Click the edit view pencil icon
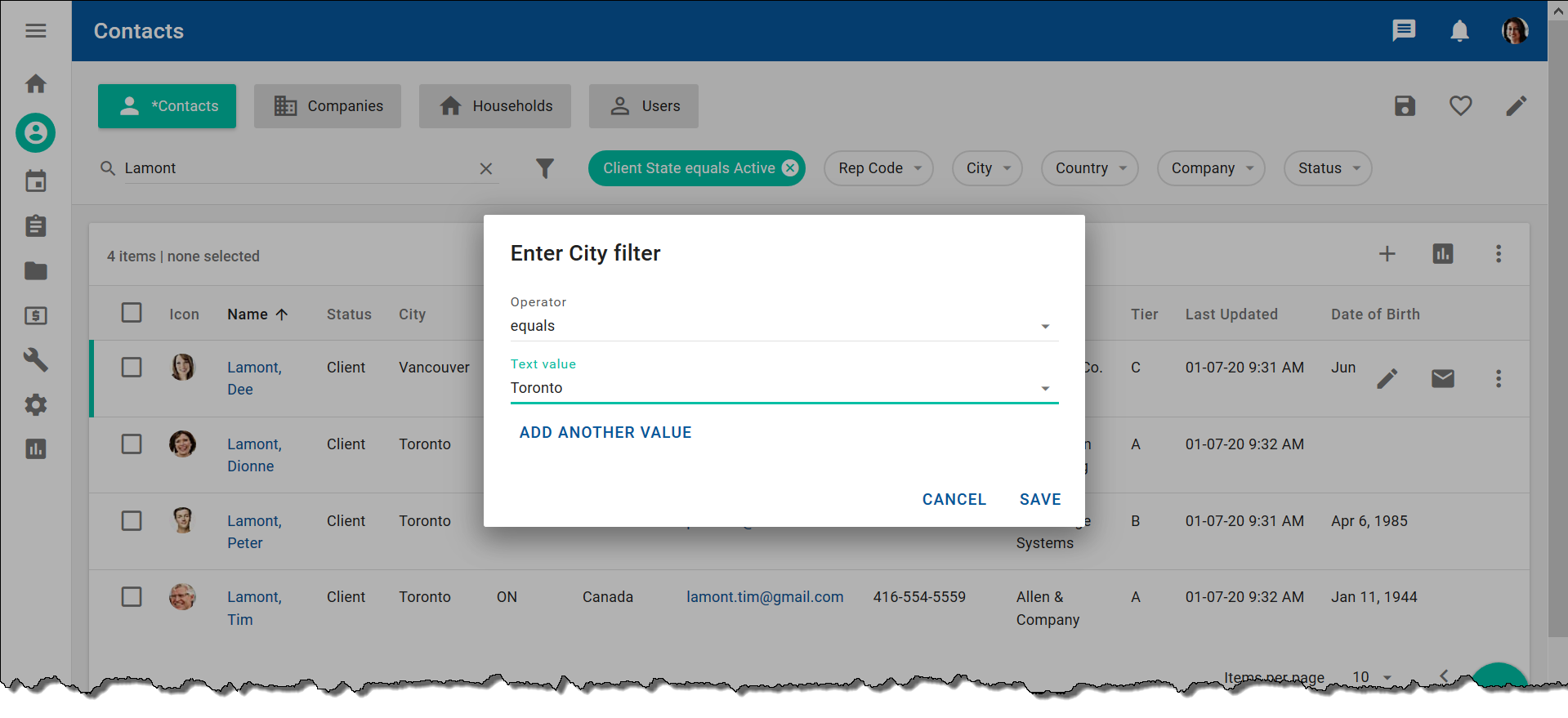The image size is (1568, 718). click(x=1516, y=105)
